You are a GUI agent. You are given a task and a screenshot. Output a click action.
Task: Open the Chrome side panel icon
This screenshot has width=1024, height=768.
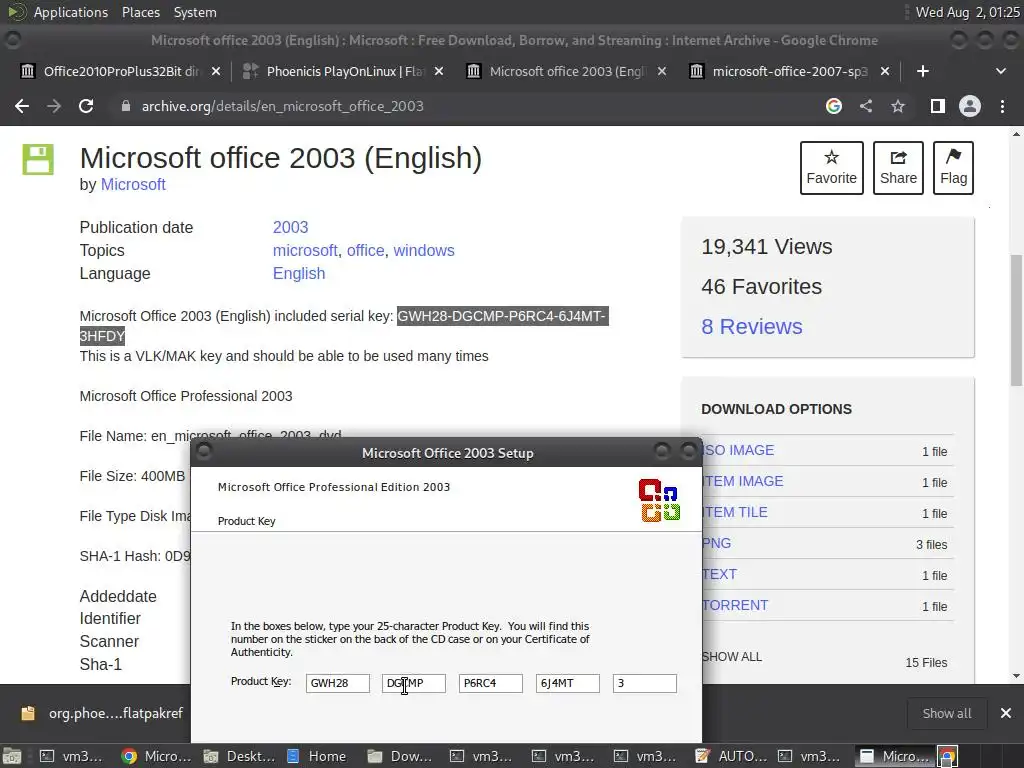(x=938, y=106)
